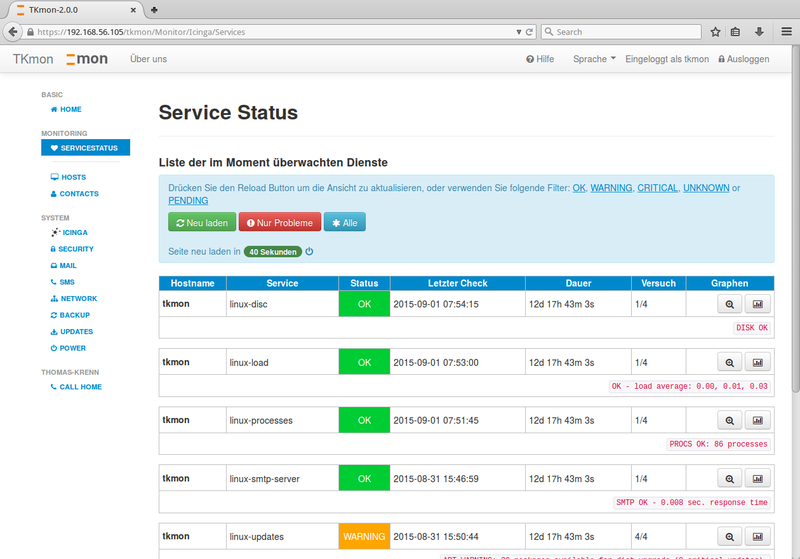Screen dimensions: 800x559
Task: Click the OK status cell of linux-disc
Action: [x=364, y=304]
